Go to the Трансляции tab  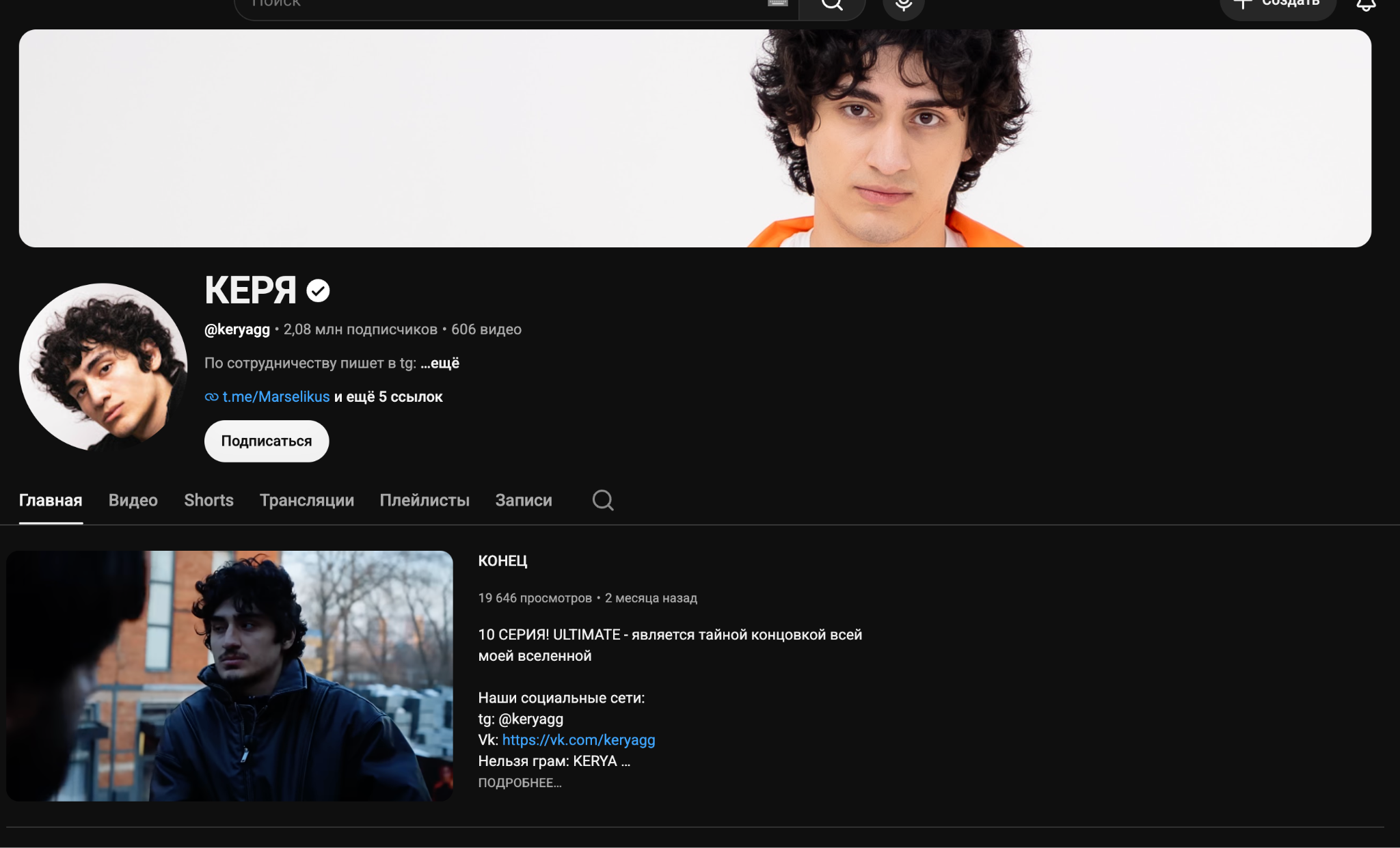click(307, 500)
